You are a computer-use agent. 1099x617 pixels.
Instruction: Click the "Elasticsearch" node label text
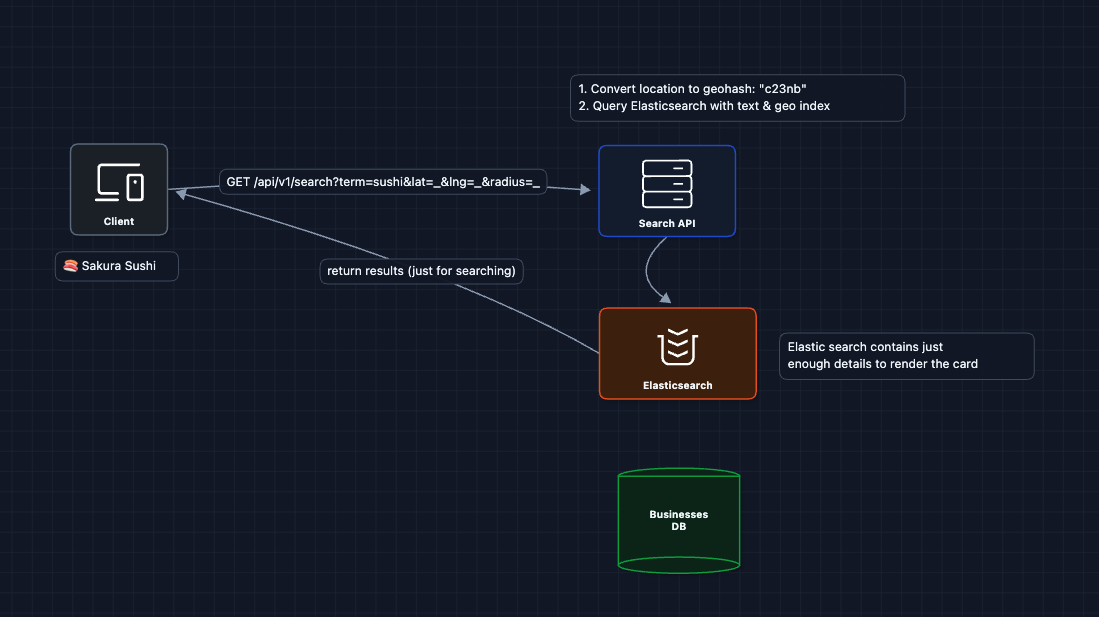tap(677, 385)
